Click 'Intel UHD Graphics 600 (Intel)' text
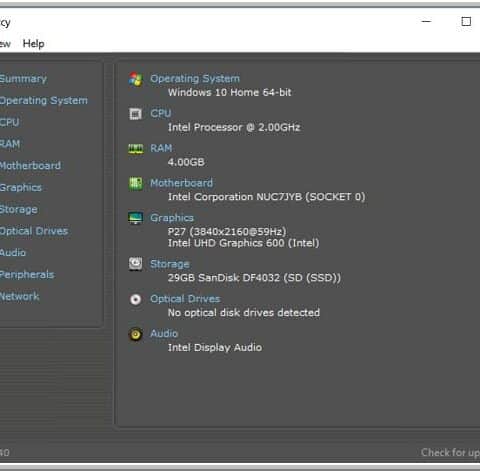Image resolution: width=480 pixels, height=471 pixels. pyautogui.click(x=244, y=243)
